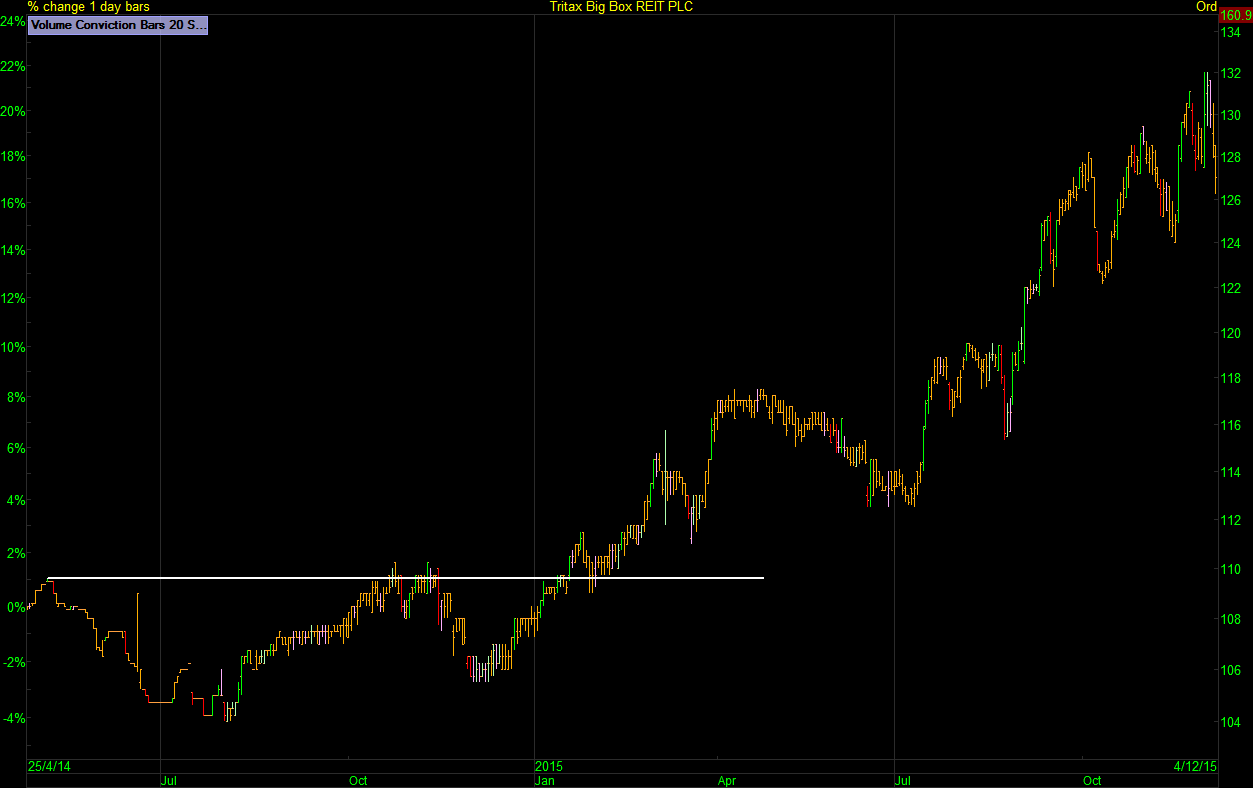The image size is (1253, 788).
Task: Click the 110 price axis label
Action: 1230,569
